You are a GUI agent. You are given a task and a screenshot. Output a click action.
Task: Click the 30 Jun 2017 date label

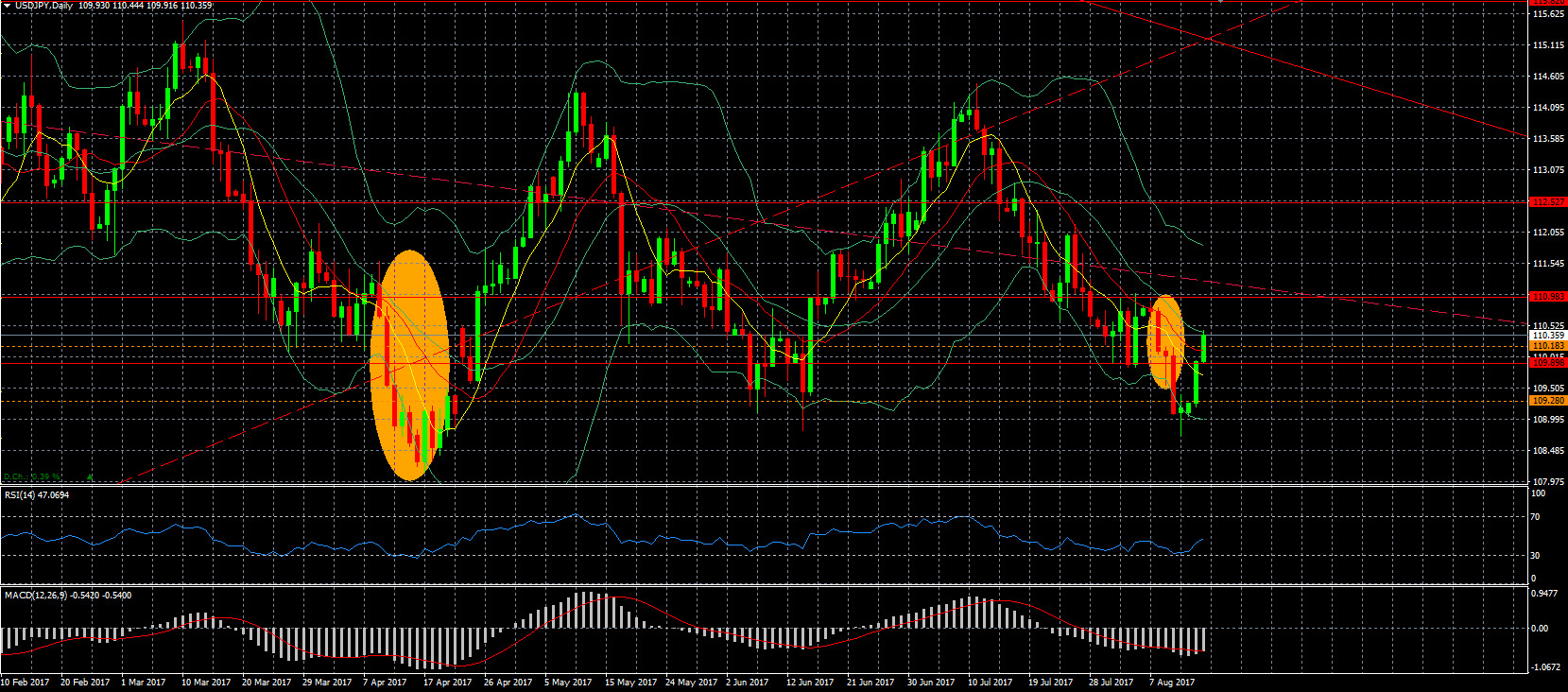click(x=932, y=682)
